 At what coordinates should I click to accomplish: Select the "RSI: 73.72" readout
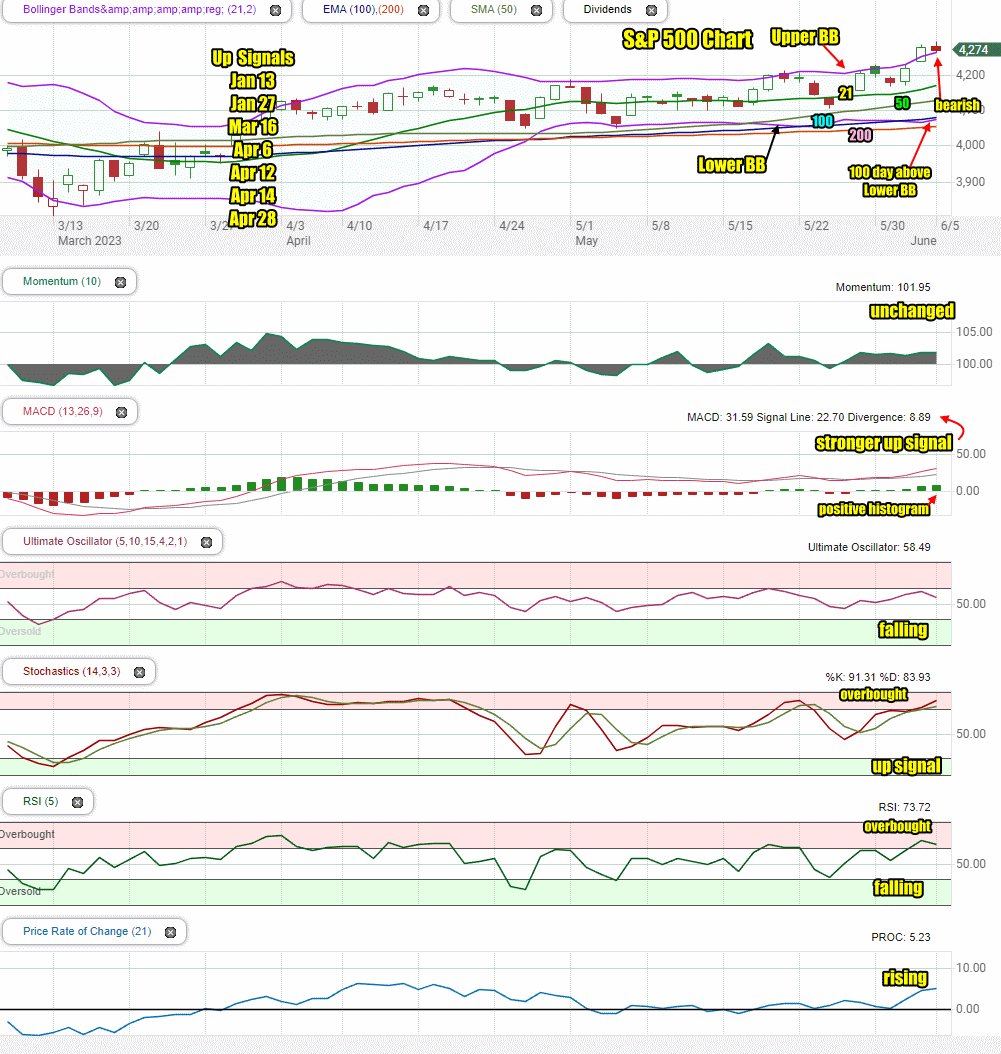coord(904,807)
